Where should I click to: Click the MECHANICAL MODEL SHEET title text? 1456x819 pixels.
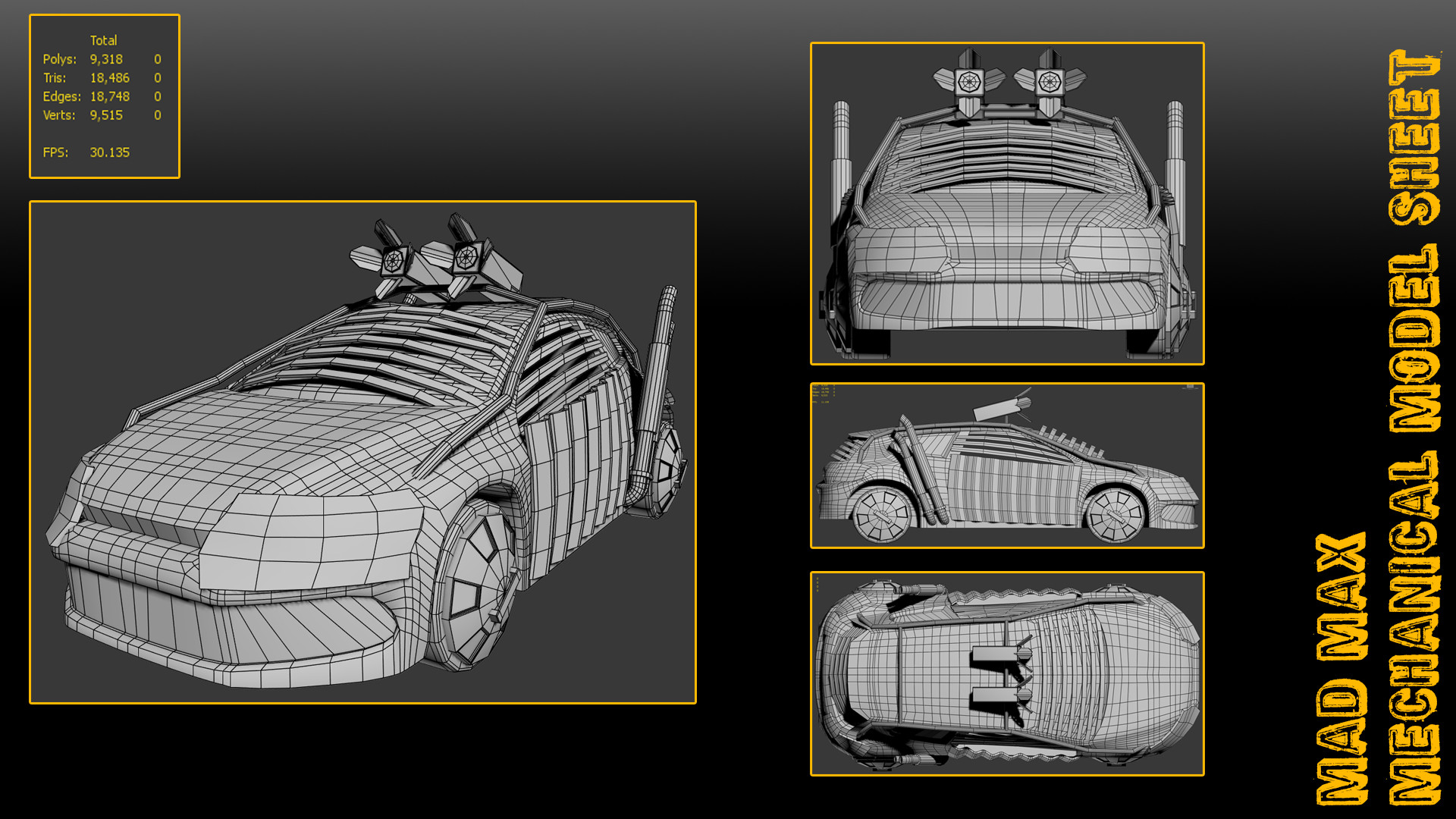tap(1414, 427)
